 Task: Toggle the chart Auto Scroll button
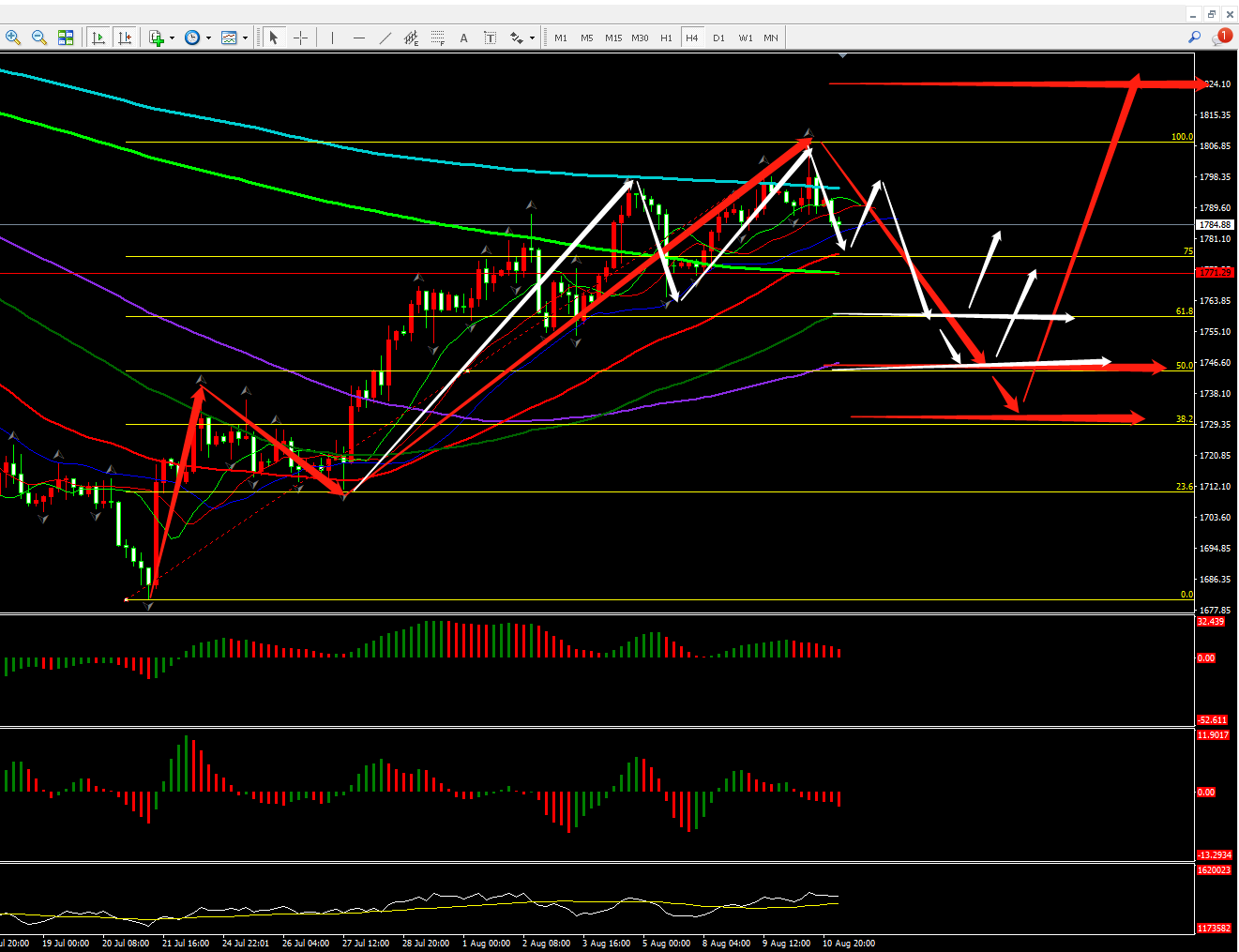pos(98,38)
